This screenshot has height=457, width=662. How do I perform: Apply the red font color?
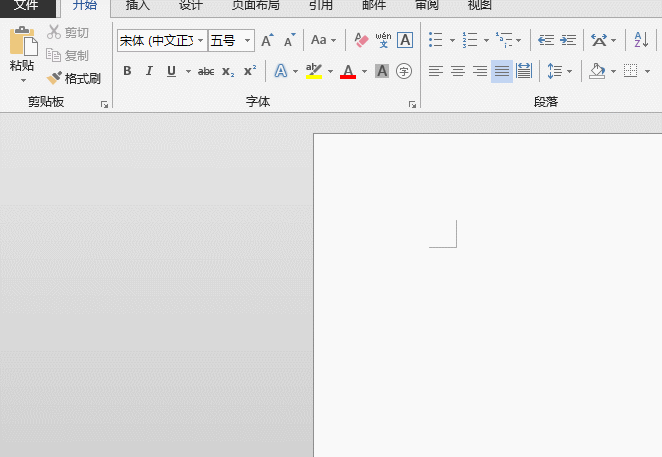pos(348,71)
